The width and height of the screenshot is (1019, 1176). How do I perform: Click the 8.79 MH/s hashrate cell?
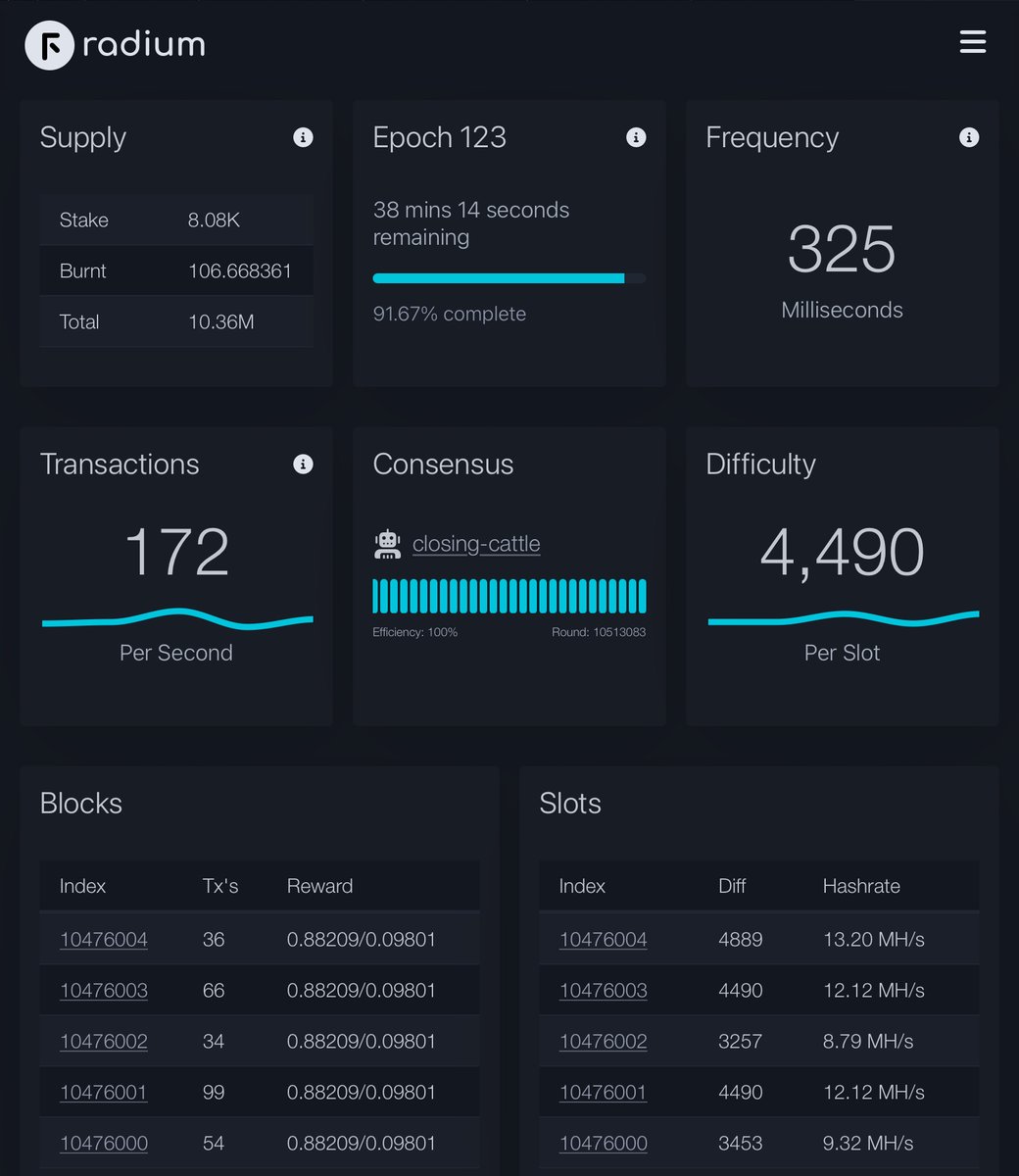[868, 1042]
